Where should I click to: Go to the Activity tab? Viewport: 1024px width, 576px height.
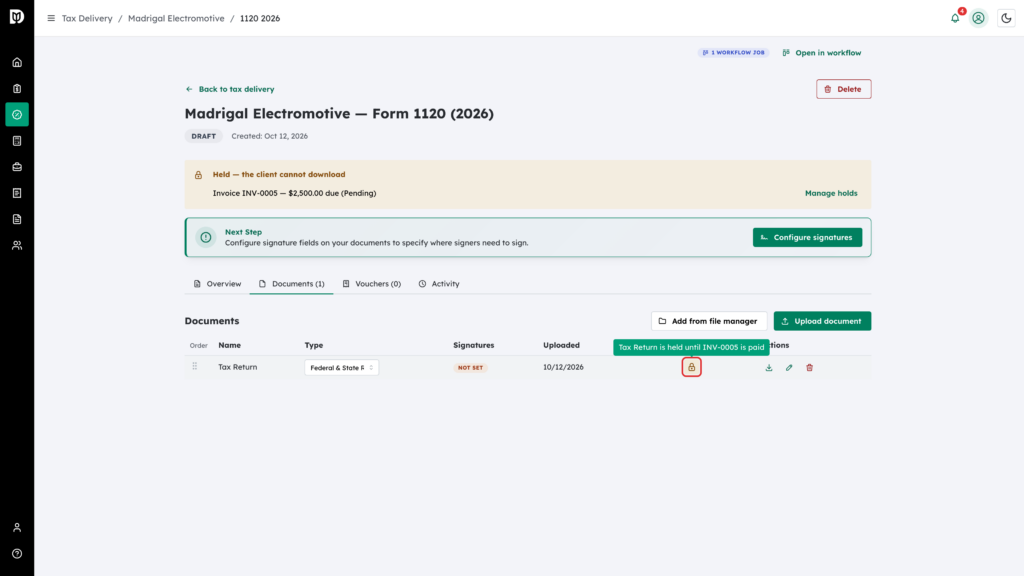(439, 283)
